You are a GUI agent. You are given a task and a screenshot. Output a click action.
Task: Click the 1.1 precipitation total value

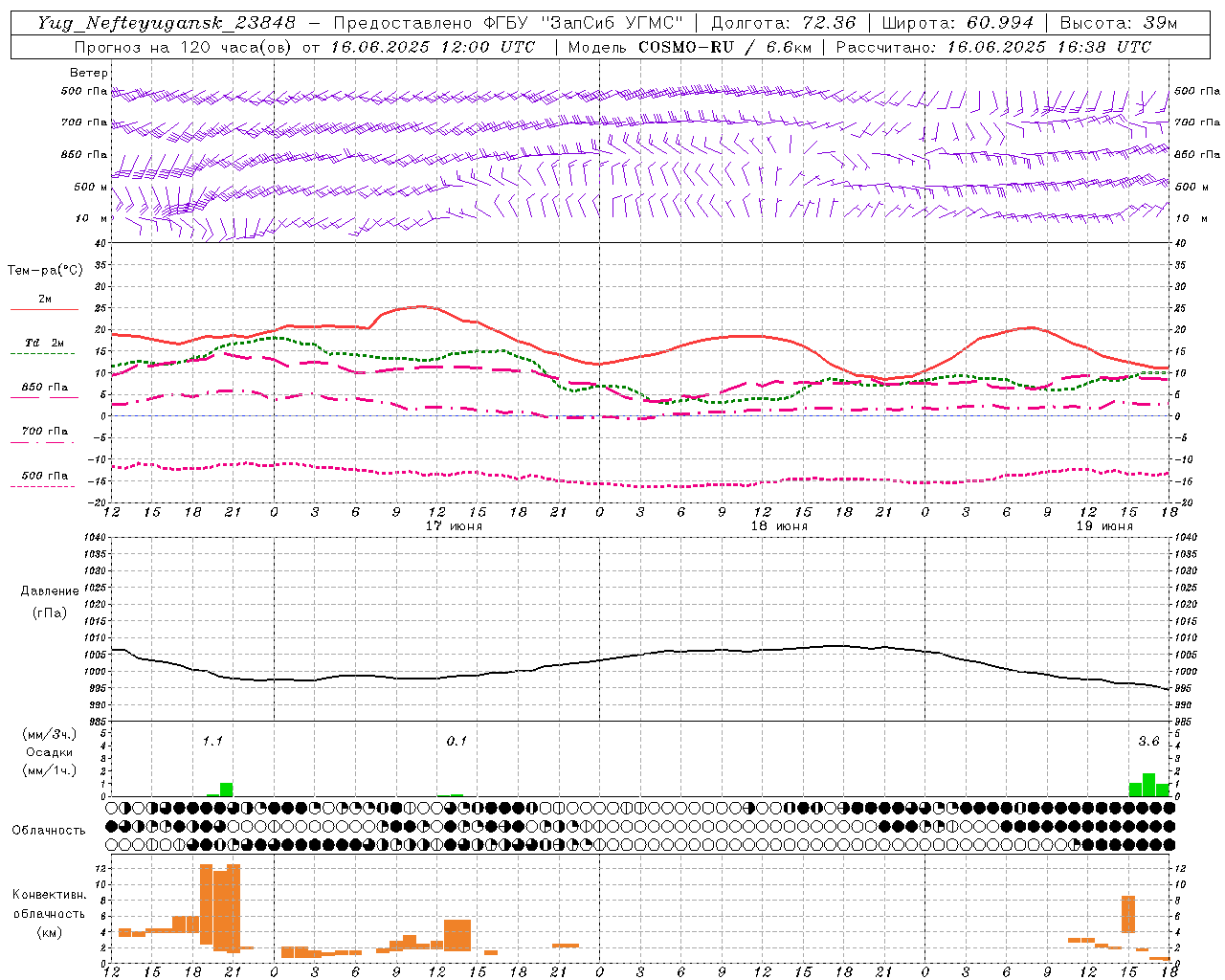click(x=212, y=741)
